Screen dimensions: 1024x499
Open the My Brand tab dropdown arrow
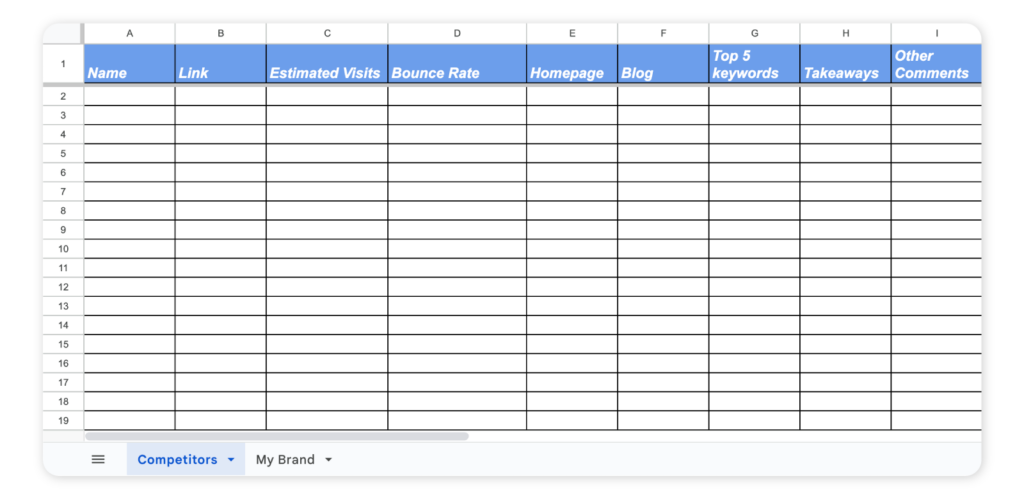coord(328,460)
